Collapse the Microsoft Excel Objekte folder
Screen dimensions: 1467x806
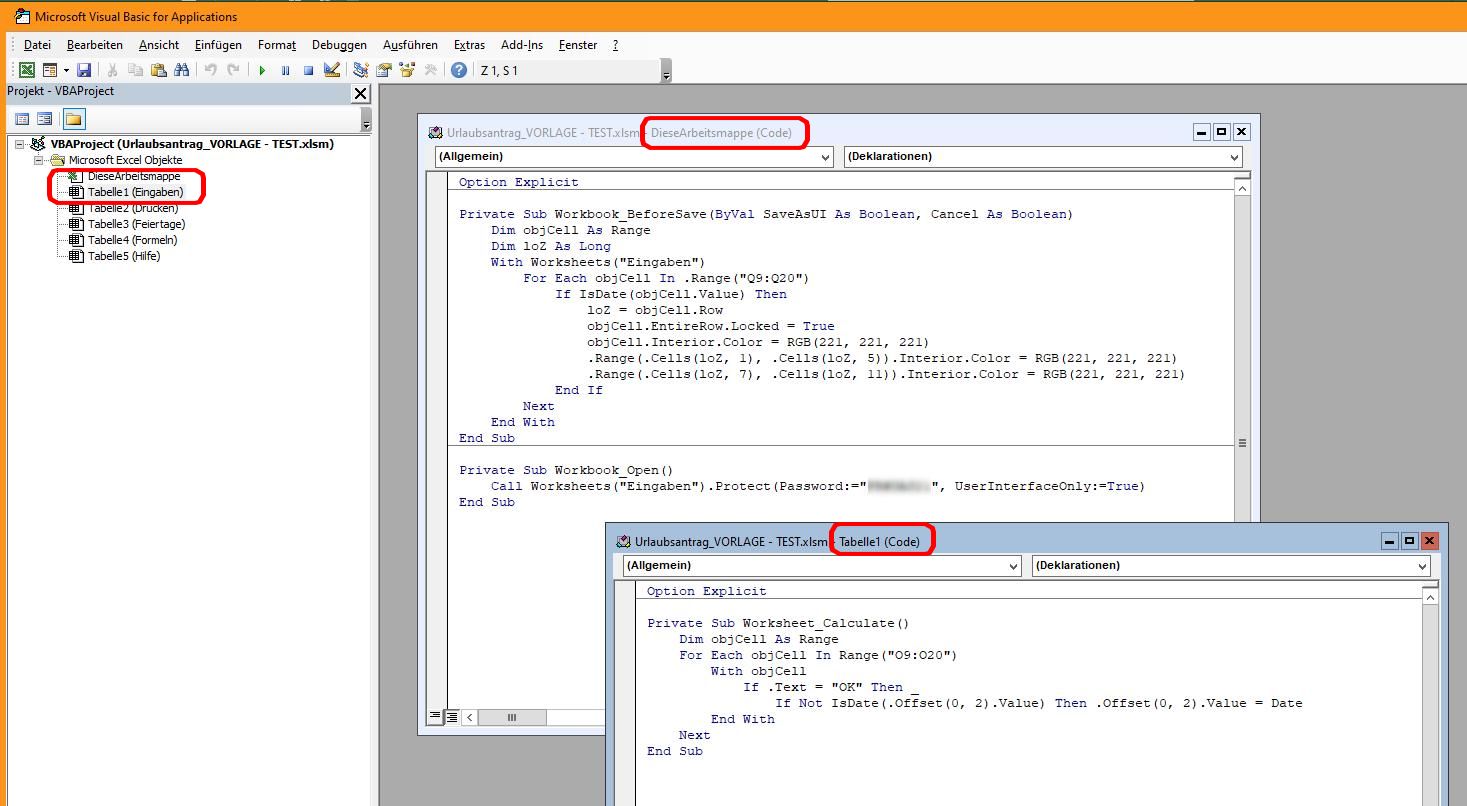click(x=38, y=160)
